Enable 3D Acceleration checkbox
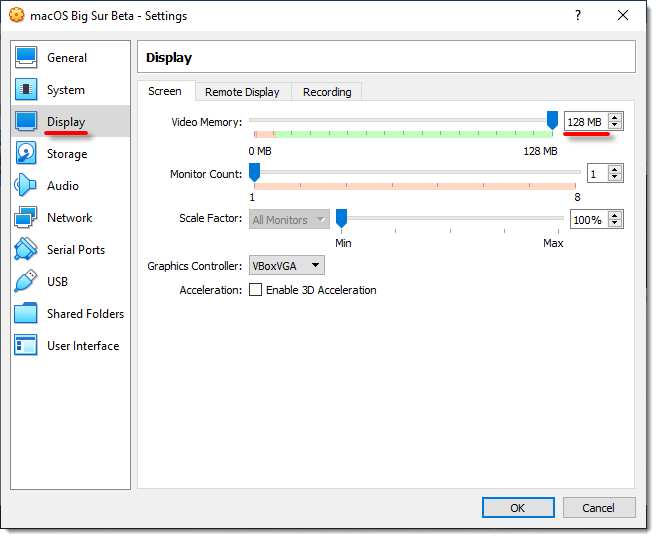This screenshot has width=657, height=539. pos(256,290)
